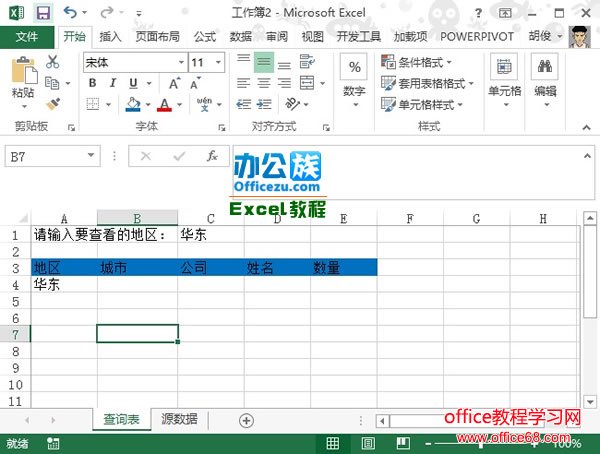Switch to the Developer tab
The height and width of the screenshot is (454, 600).
coord(359,37)
